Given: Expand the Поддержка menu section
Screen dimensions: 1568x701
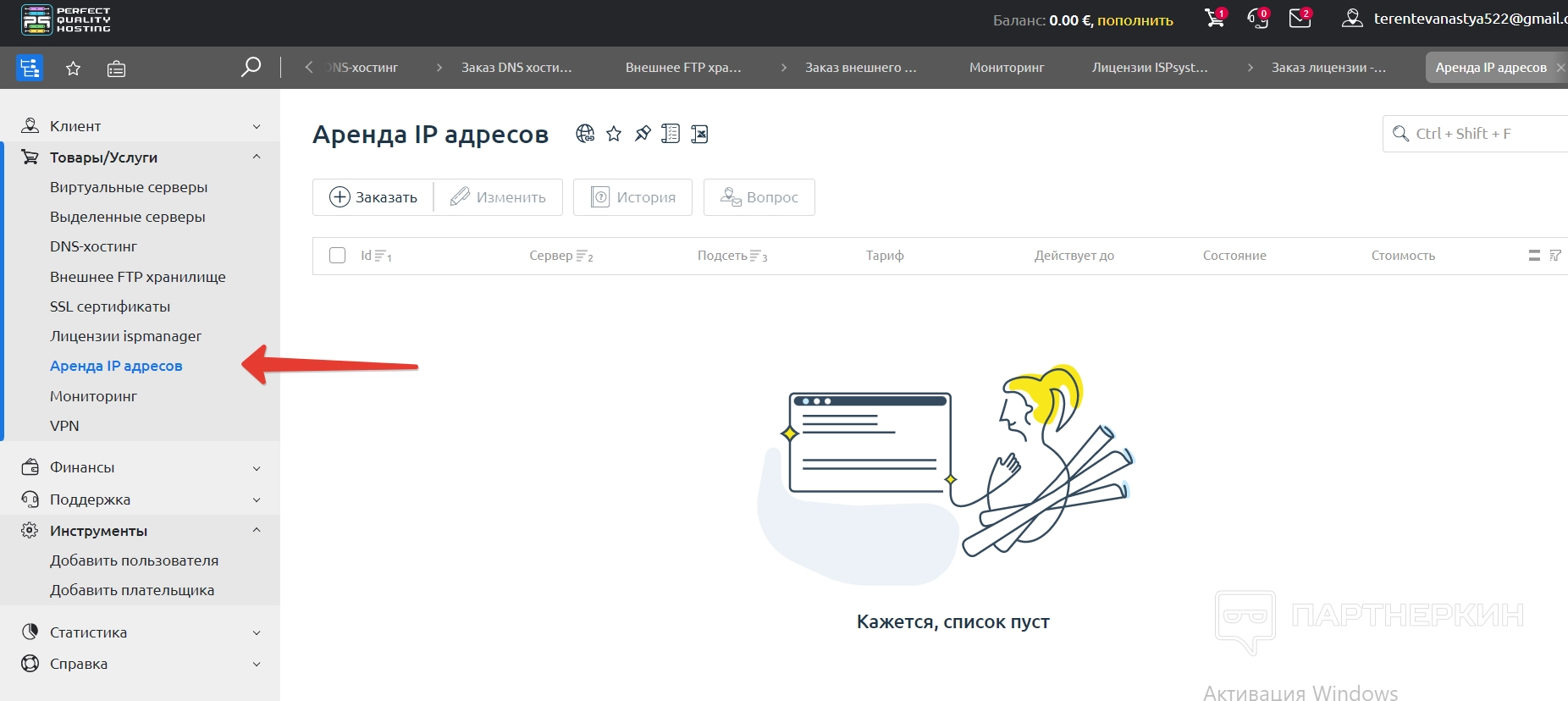Looking at the screenshot, I should pyautogui.click(x=140, y=500).
